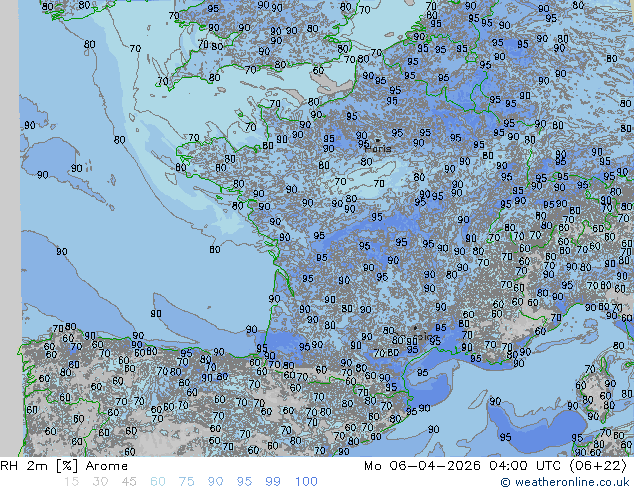The image size is (634, 490).
Task: Select the 90 value in the legend
Action: coord(216,482)
